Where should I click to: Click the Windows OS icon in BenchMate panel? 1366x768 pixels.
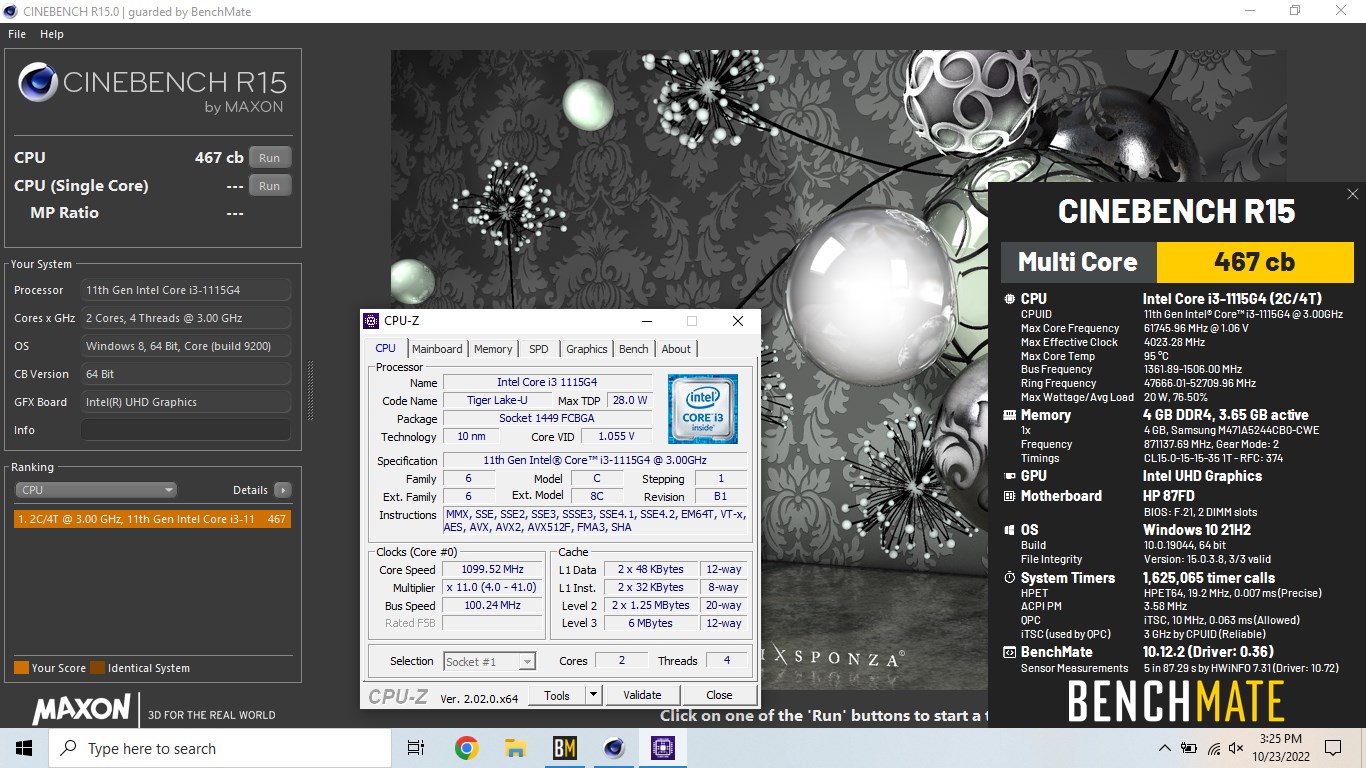tap(1009, 530)
